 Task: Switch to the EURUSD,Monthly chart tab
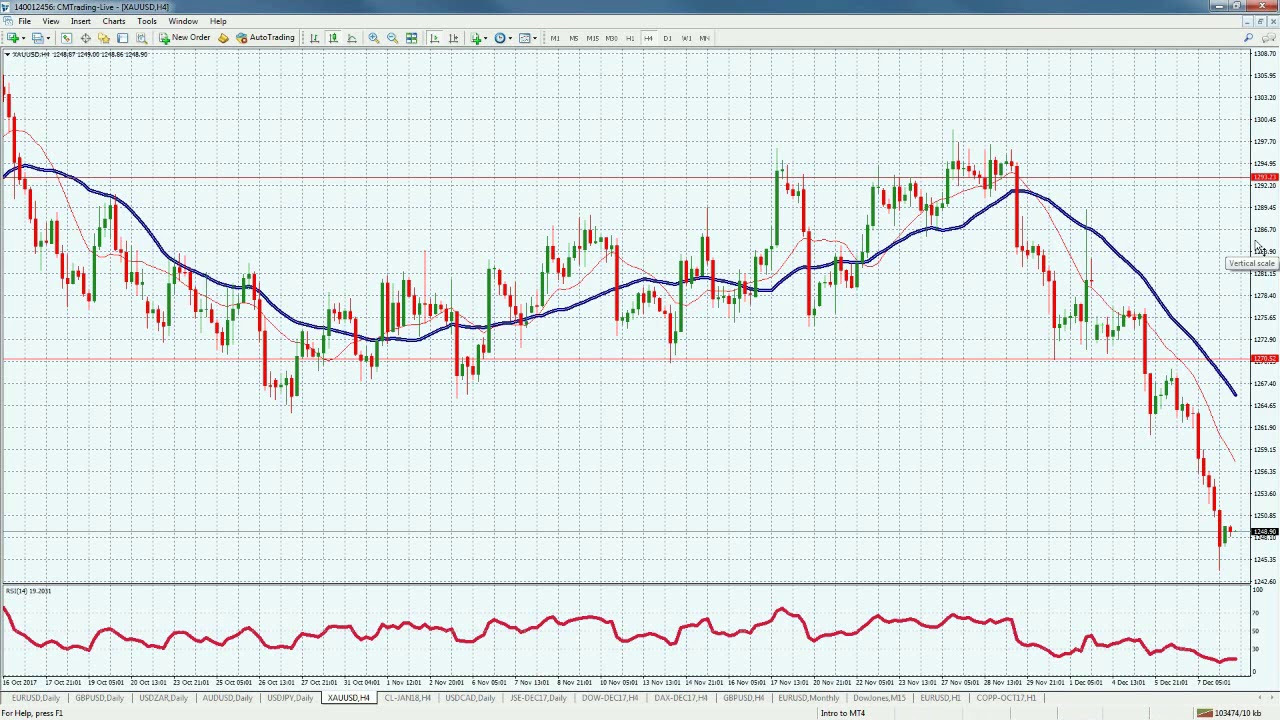click(x=809, y=698)
